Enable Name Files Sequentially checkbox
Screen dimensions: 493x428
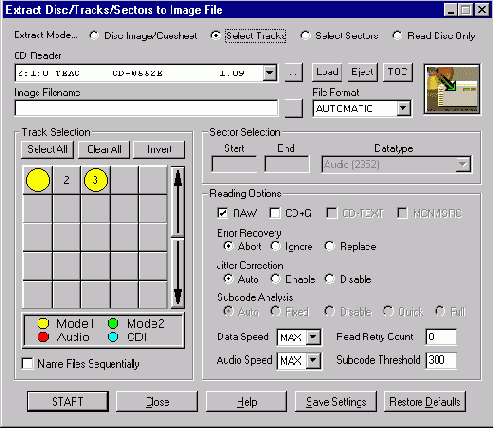(x=27, y=363)
